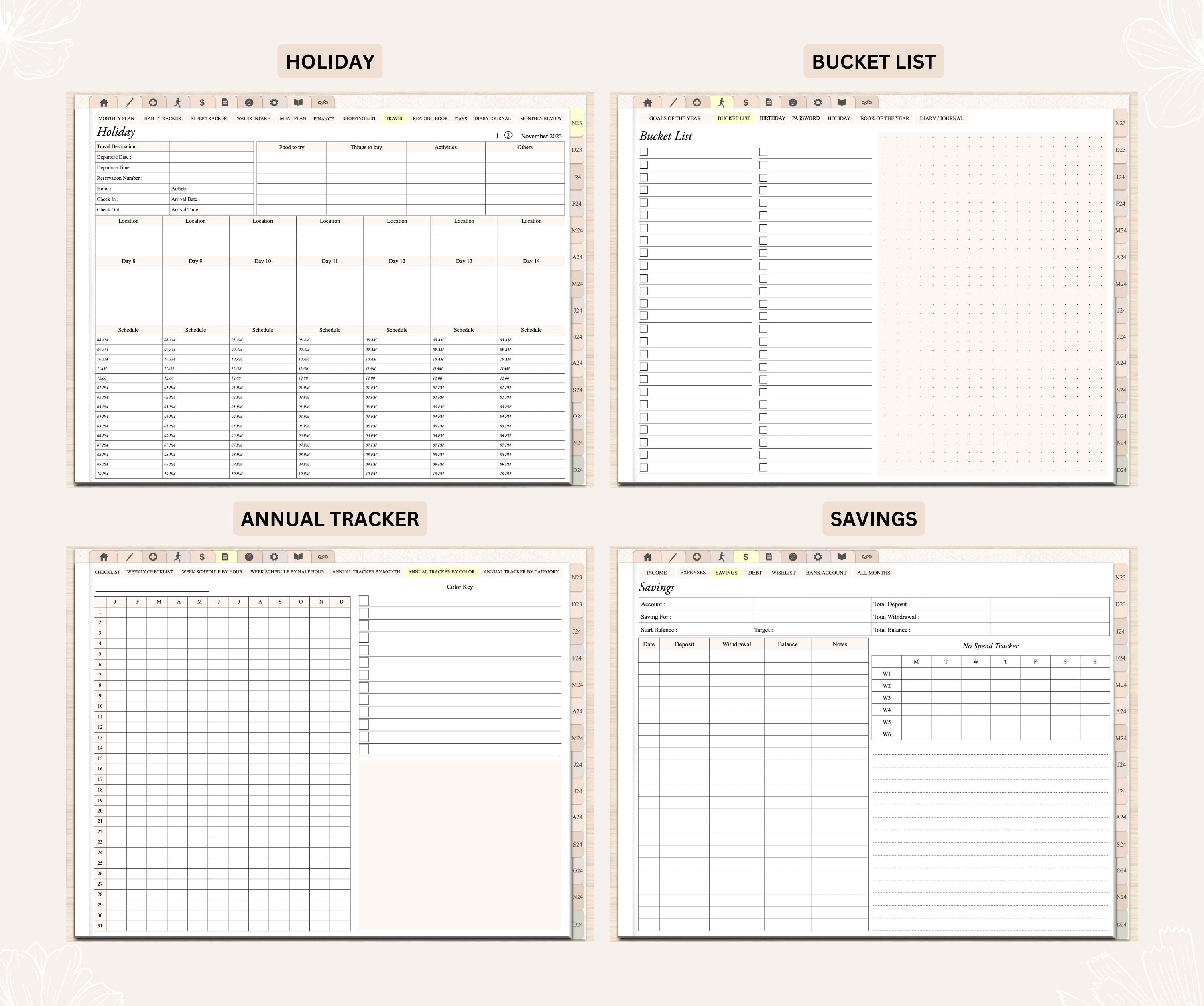
Task: Click the open-book icon in the Bucket List planner
Action: (842, 103)
